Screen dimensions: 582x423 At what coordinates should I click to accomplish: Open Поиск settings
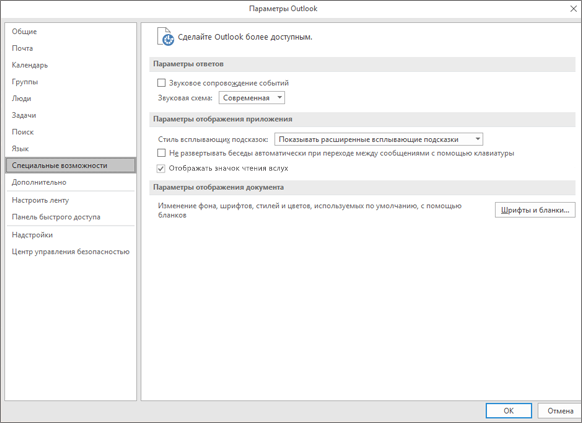point(71,132)
